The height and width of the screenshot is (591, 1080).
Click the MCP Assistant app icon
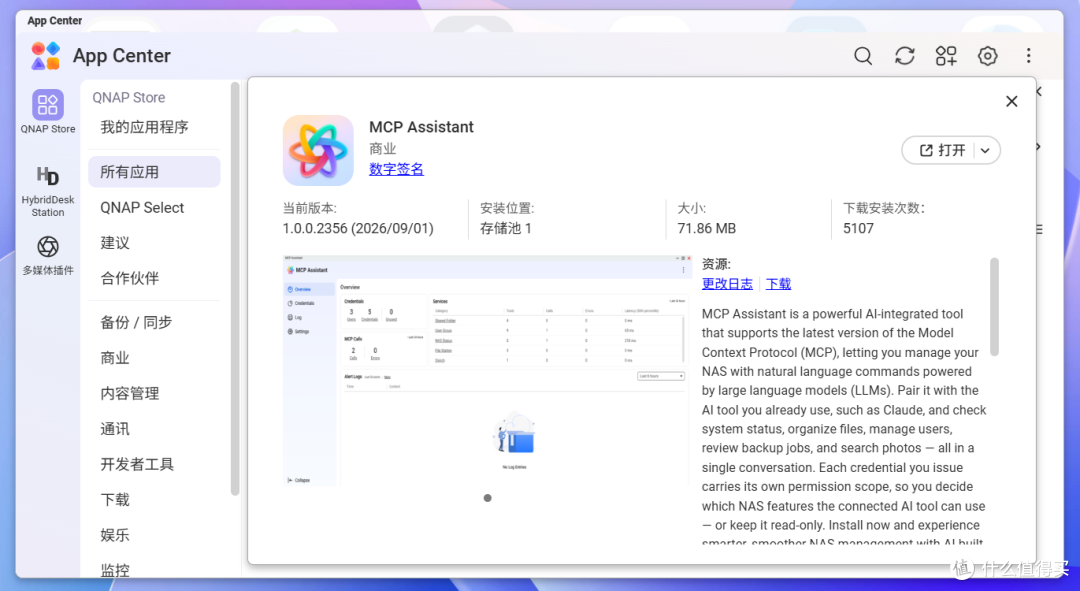(318, 150)
